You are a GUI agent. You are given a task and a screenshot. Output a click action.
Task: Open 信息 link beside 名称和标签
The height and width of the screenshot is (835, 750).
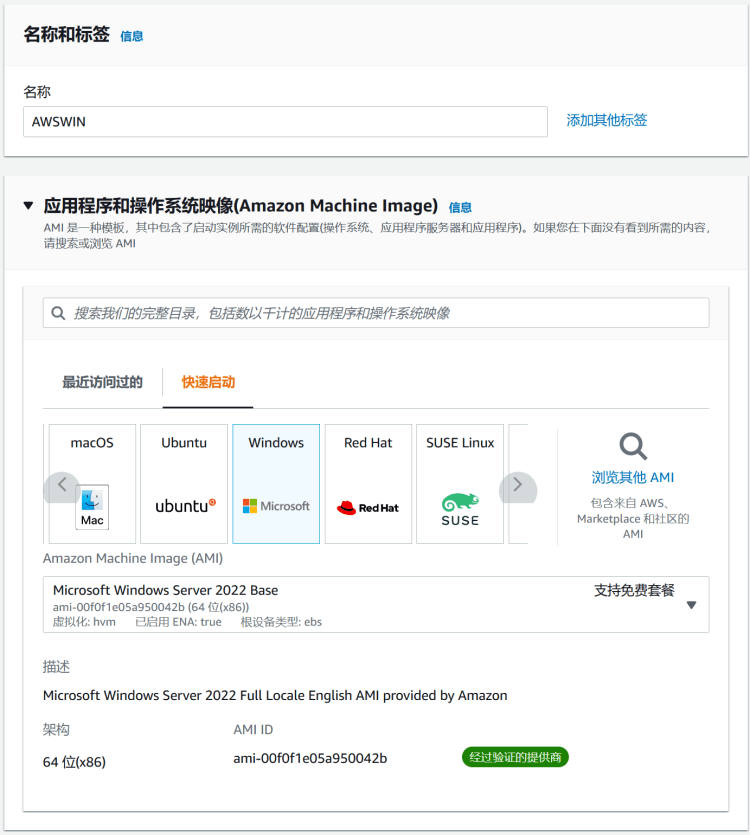(x=132, y=36)
